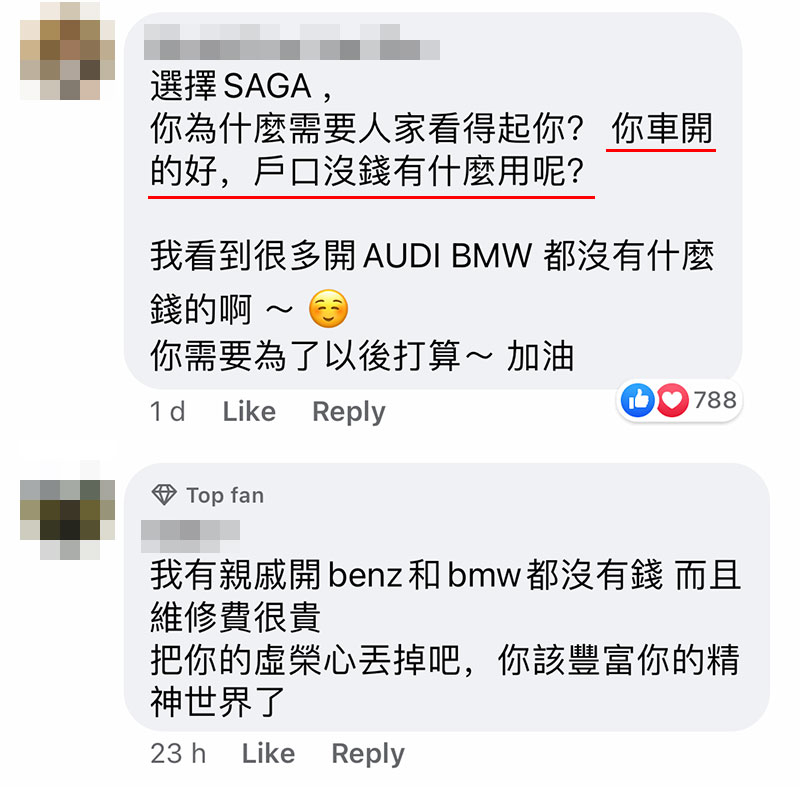Click the Top fan label text
The height and width of the screenshot is (787, 800).
(x=225, y=495)
